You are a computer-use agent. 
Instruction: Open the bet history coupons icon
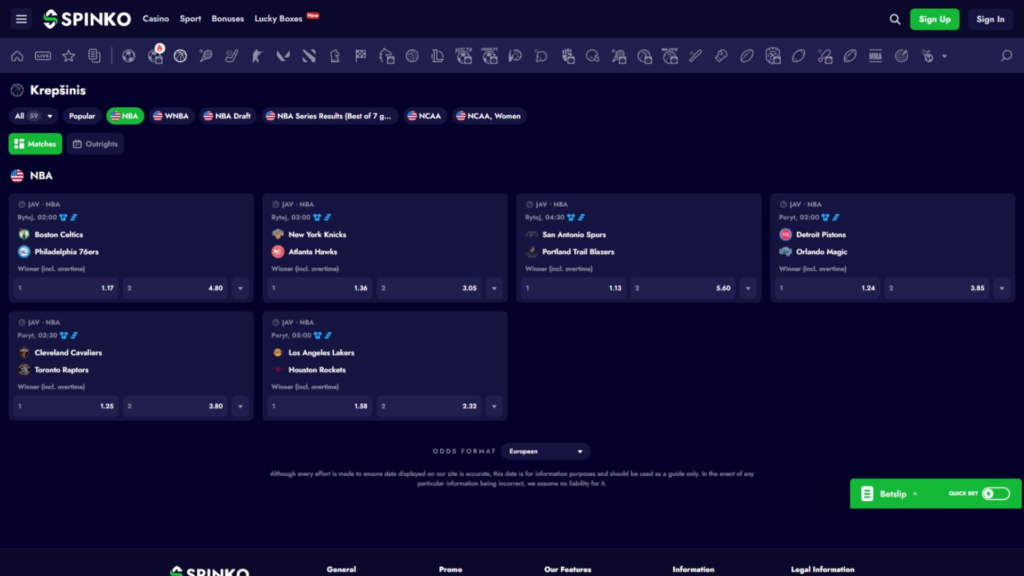(x=95, y=56)
